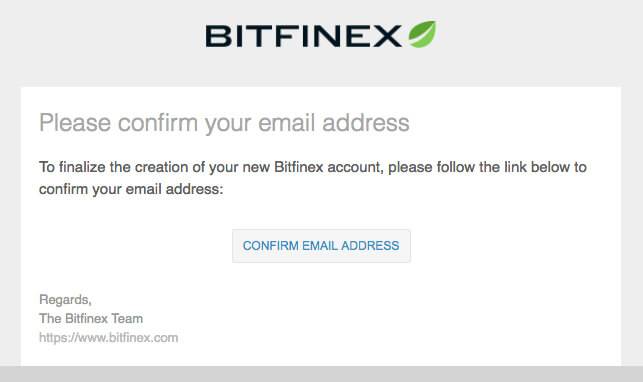Click the word 'Please' in the heading
The image size is (643, 382).
pos(75,123)
